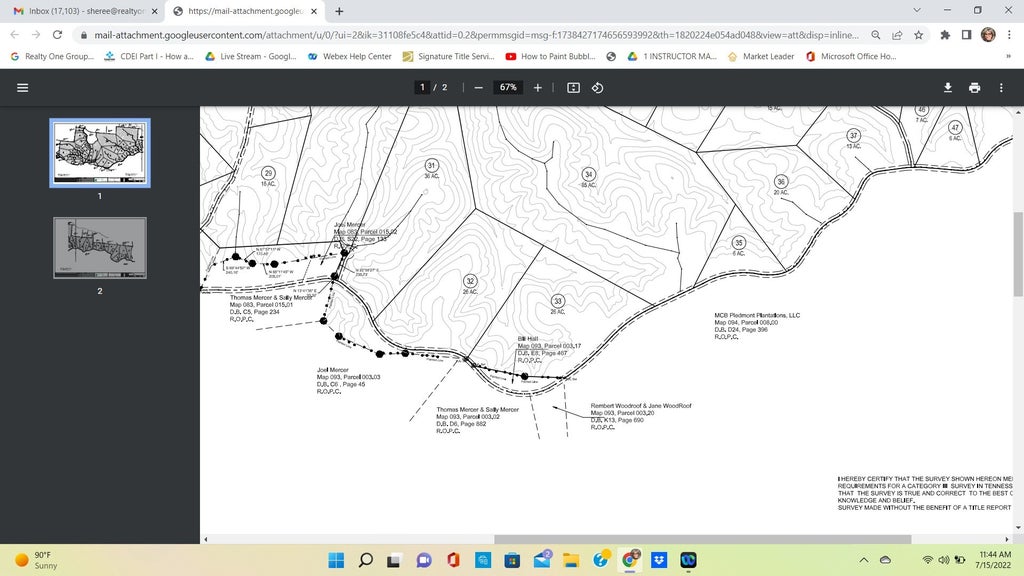Zoom in with the plus button
Image resolution: width=1024 pixels, height=576 pixels.
(x=537, y=88)
